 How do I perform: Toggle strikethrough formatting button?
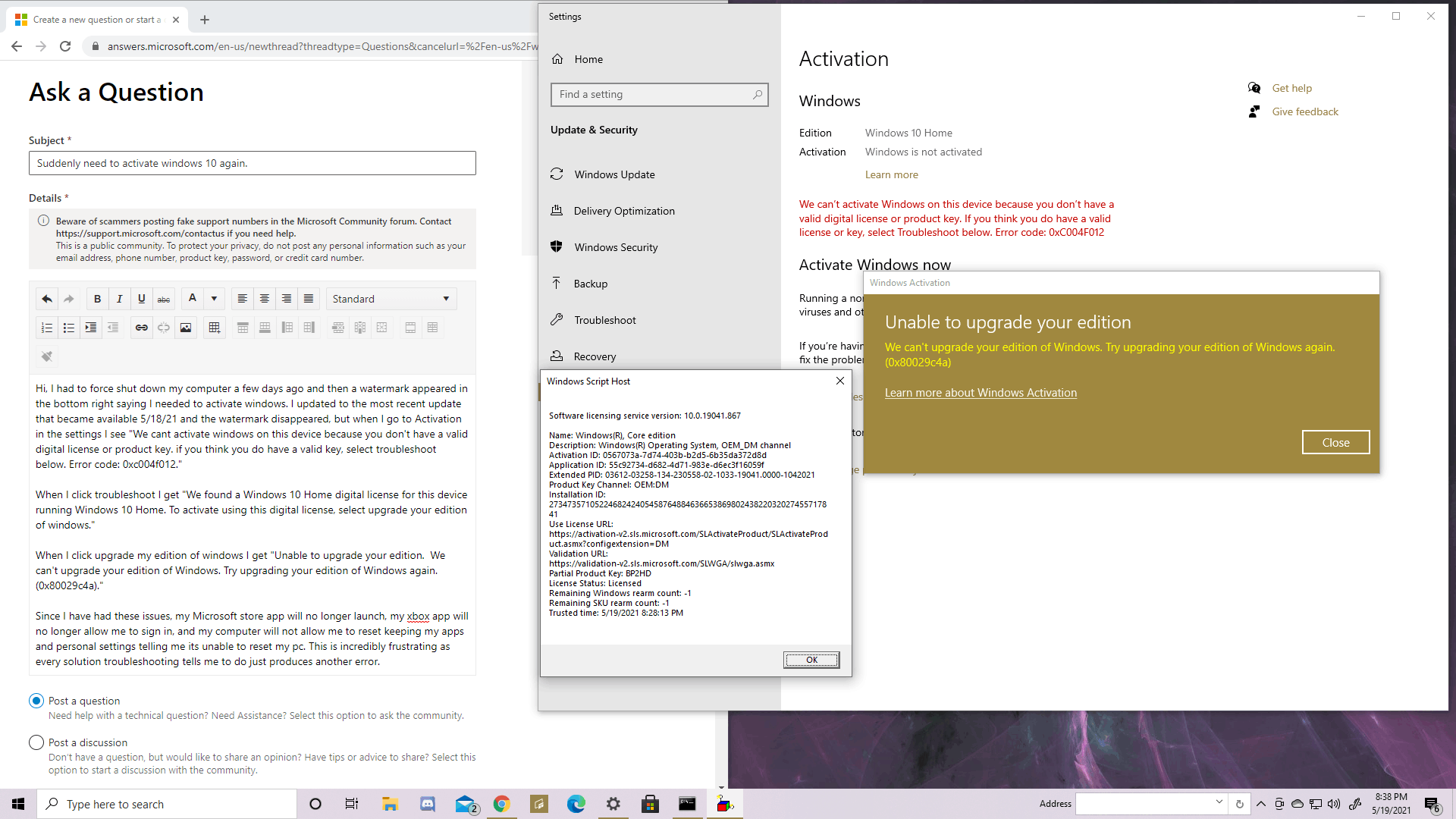pos(163,299)
